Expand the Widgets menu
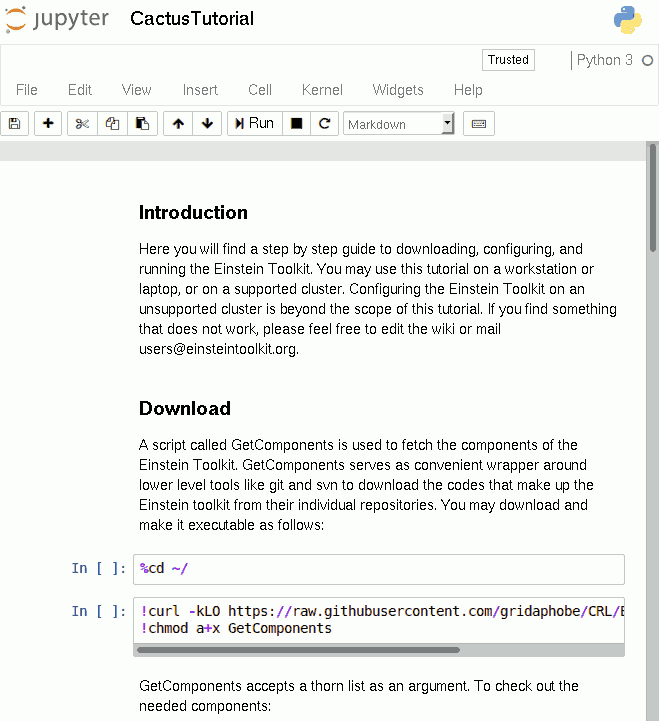 [x=398, y=90]
